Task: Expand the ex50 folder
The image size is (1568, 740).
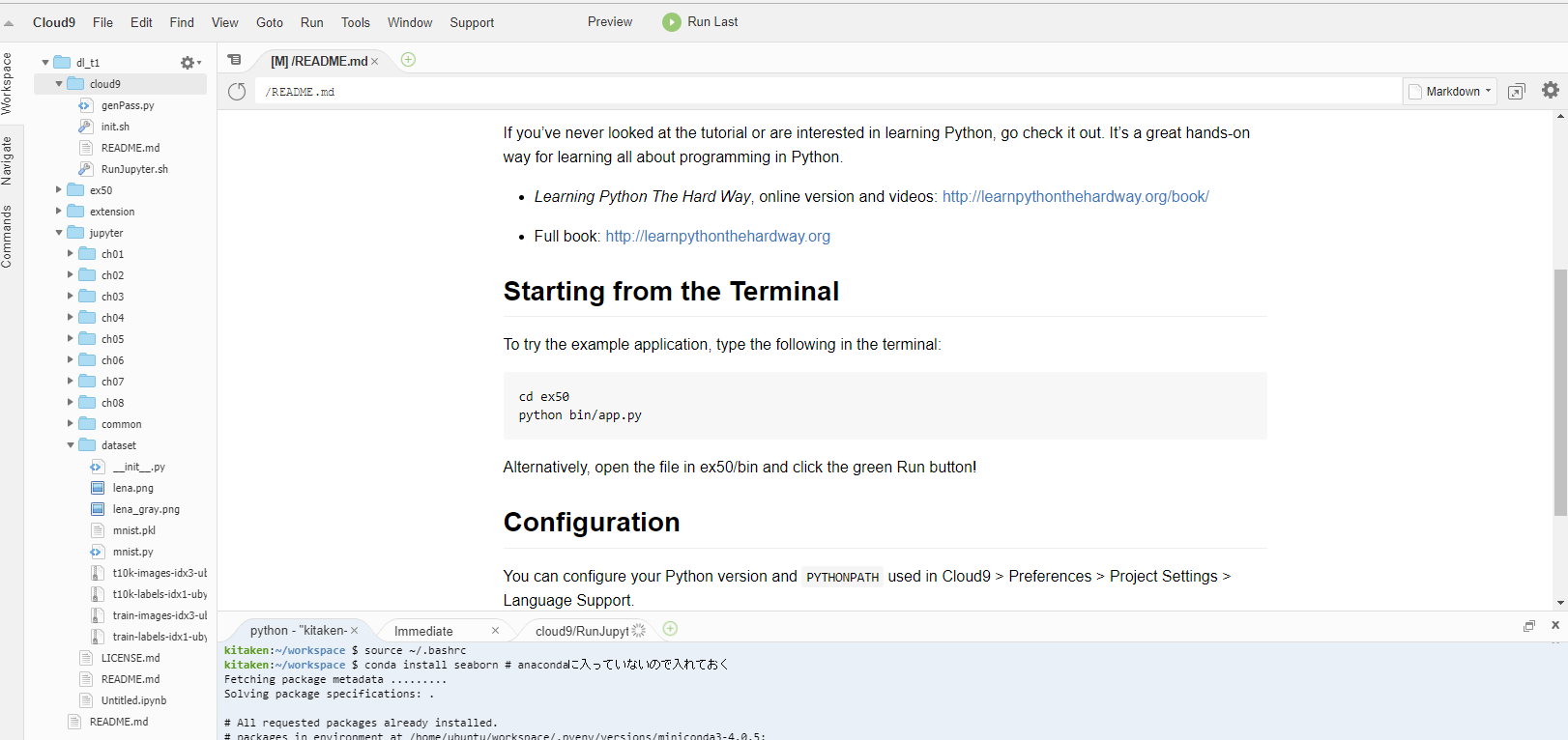Action: [58, 190]
